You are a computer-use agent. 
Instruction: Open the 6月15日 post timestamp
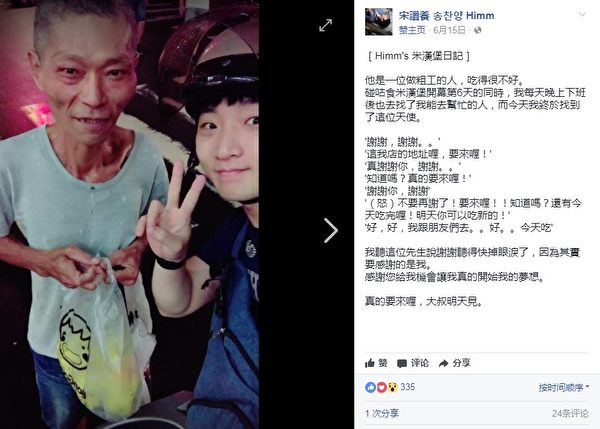tap(449, 30)
